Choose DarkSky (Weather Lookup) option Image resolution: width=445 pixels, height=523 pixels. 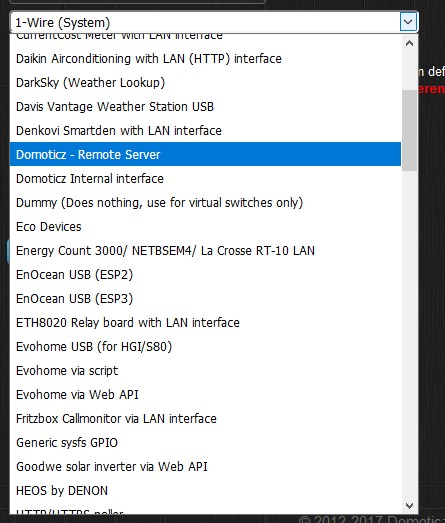click(205, 83)
